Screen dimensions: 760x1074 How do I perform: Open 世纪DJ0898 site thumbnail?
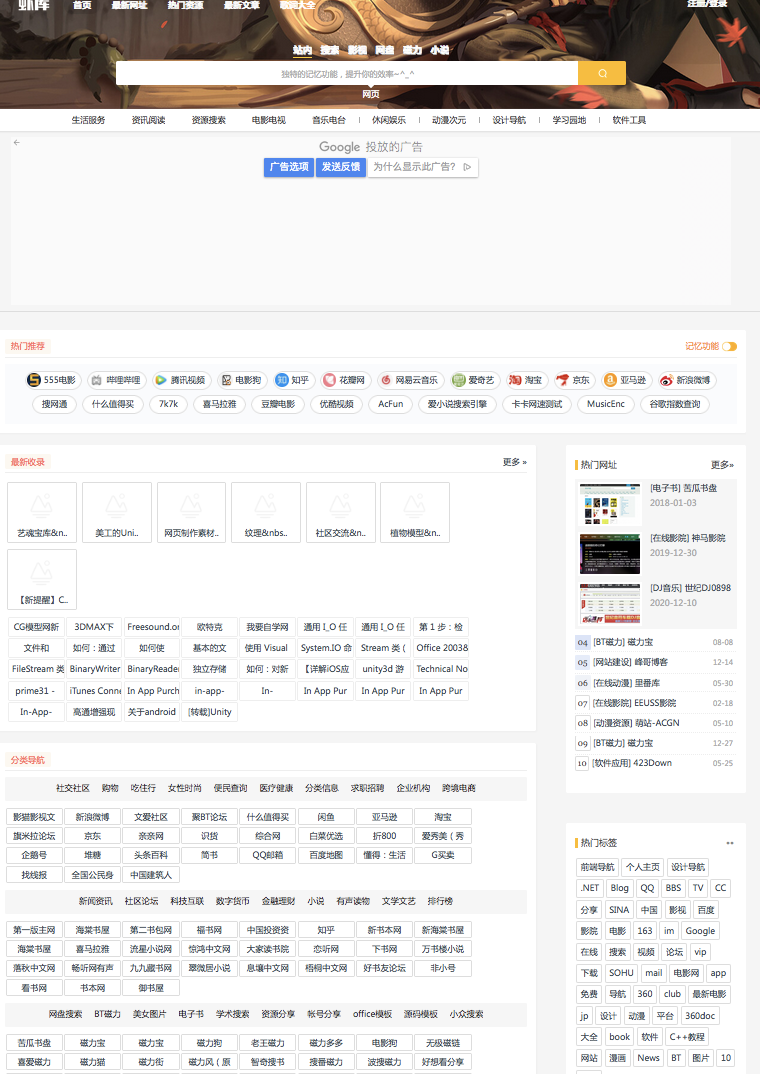[x=609, y=604]
